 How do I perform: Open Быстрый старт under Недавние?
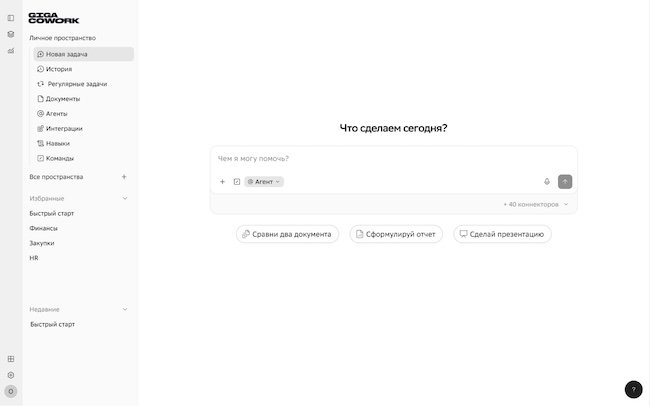[52, 324]
